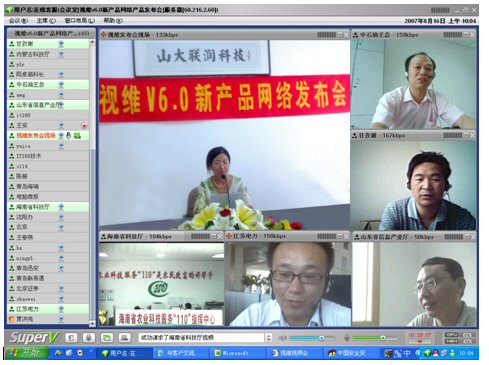489x365 pixels.
Task: Click the green window-layout toolbar button
Action: tap(107, 338)
